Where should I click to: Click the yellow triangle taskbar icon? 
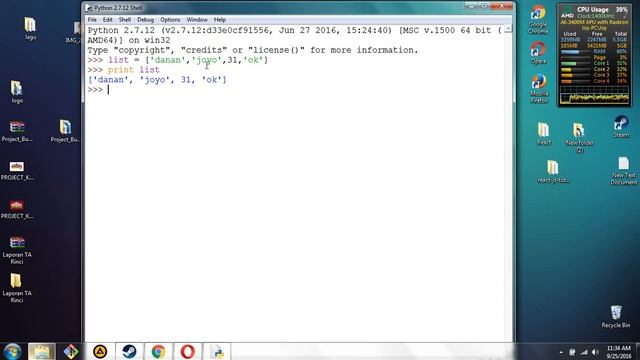click(x=100, y=351)
